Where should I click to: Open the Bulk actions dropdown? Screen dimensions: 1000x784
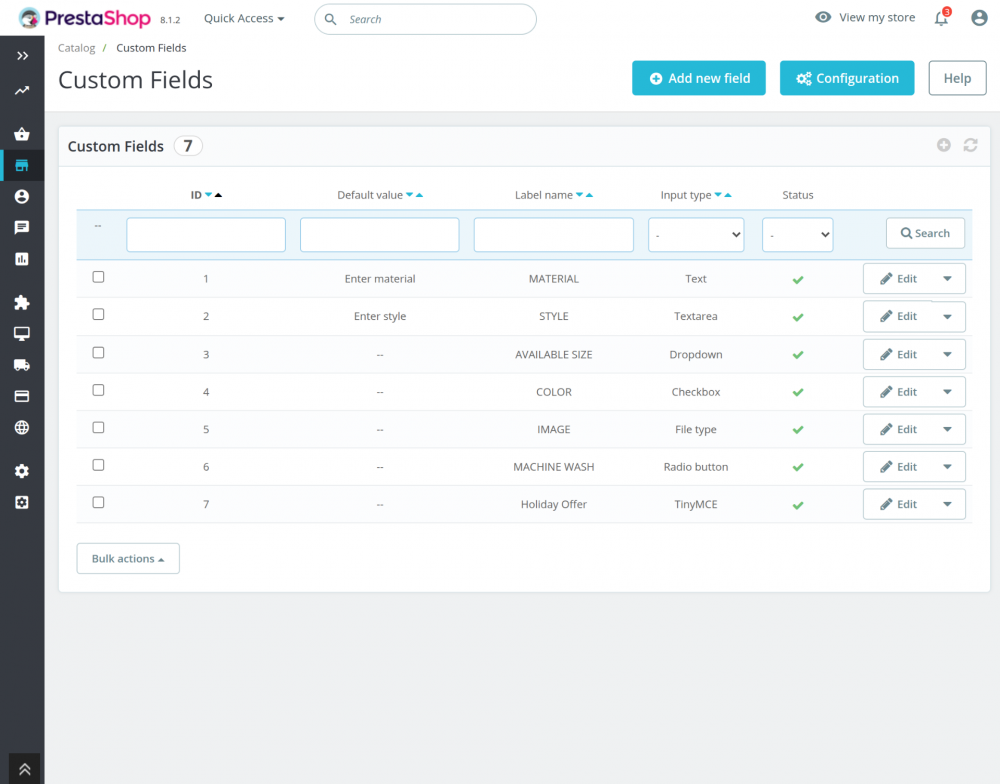pos(128,559)
